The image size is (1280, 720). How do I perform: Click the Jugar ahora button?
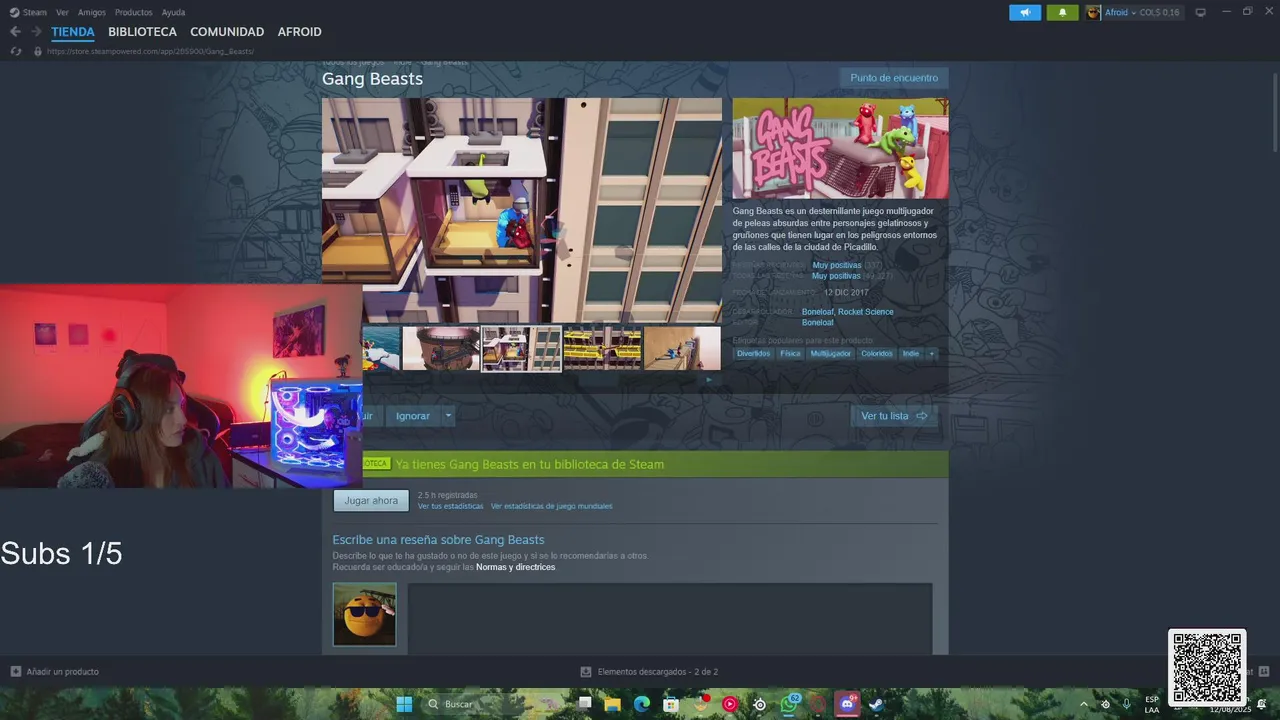(371, 500)
